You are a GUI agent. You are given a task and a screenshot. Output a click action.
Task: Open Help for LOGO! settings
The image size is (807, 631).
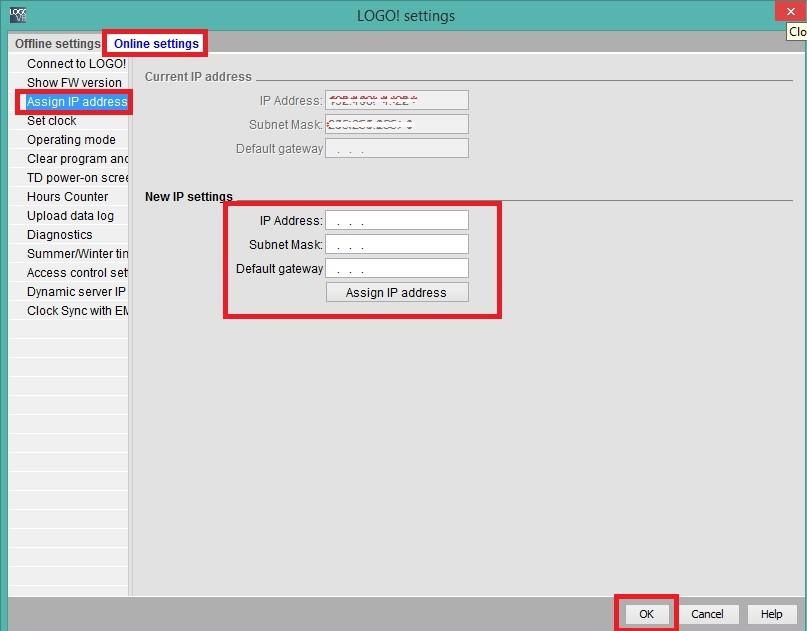771,614
